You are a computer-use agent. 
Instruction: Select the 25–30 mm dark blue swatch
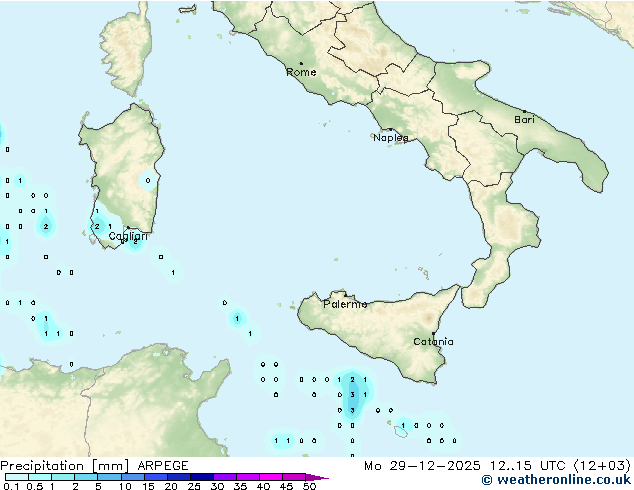[x=202, y=477]
